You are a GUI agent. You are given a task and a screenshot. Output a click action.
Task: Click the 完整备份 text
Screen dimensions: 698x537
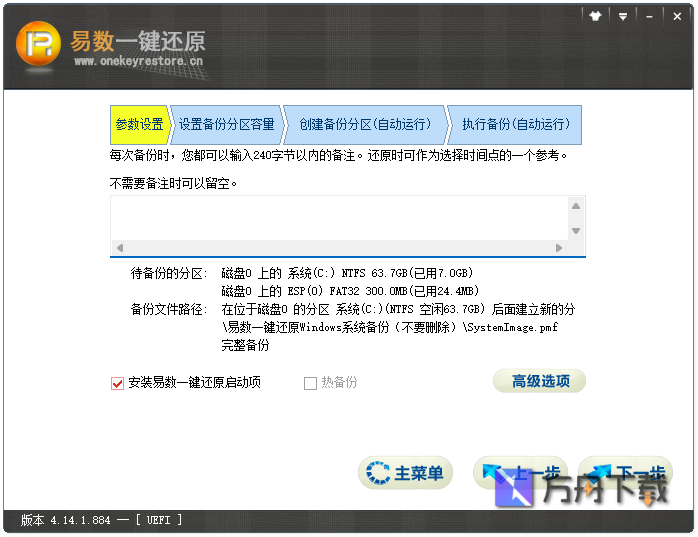coord(245,346)
